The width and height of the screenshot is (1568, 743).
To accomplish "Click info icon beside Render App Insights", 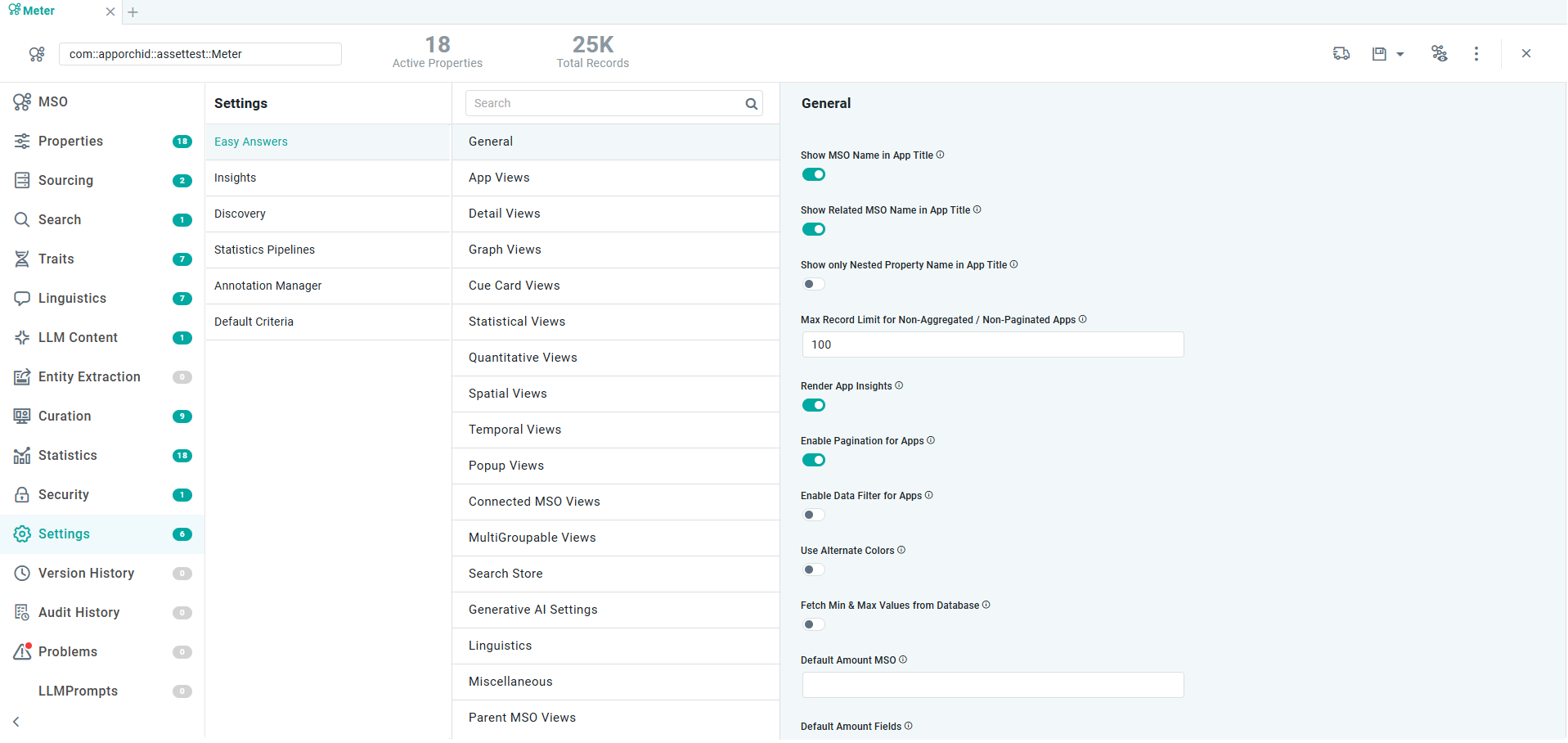I will click(x=899, y=385).
